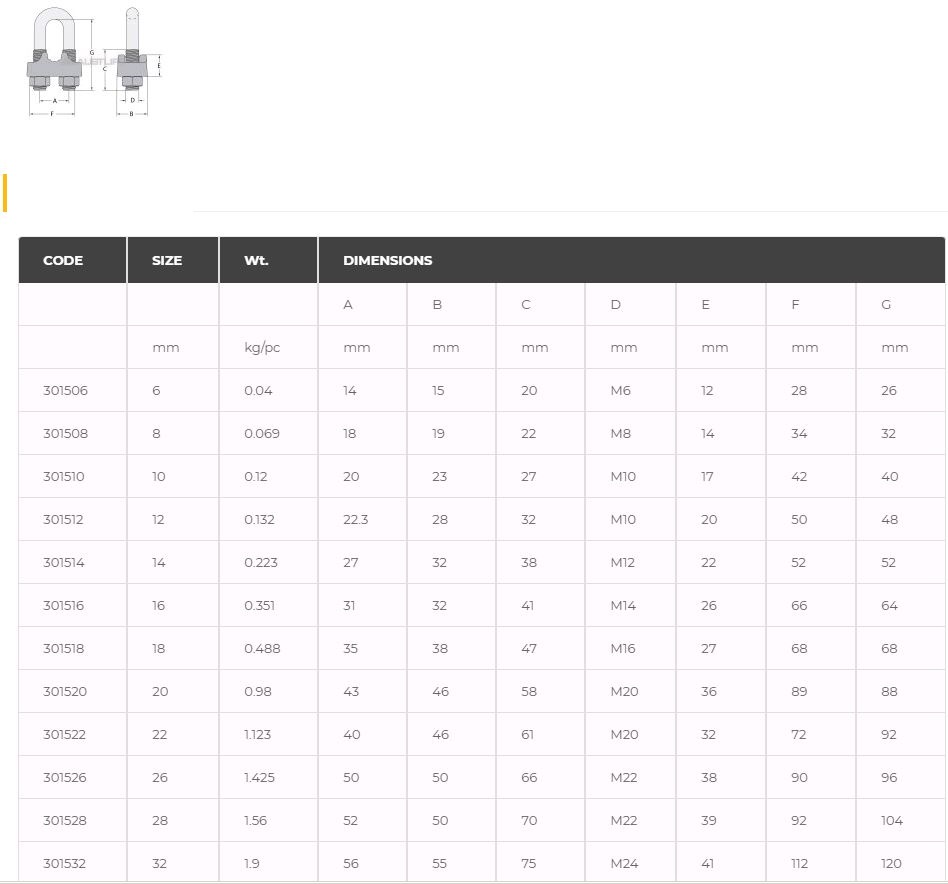Click M10 in the 301512 row

(x=623, y=519)
